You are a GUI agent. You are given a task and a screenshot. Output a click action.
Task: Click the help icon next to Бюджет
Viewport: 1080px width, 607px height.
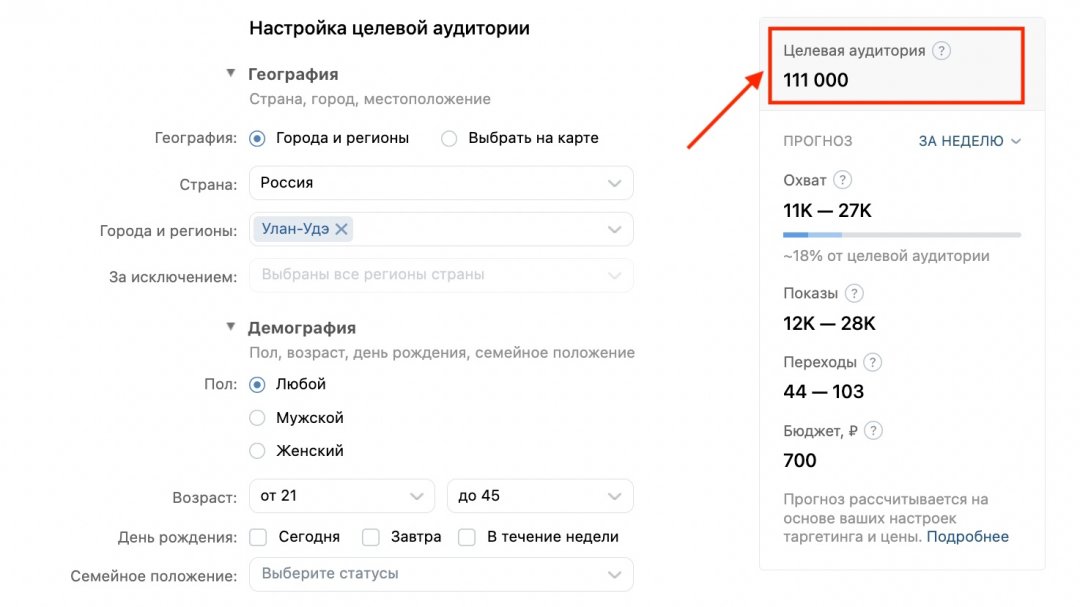point(873,431)
